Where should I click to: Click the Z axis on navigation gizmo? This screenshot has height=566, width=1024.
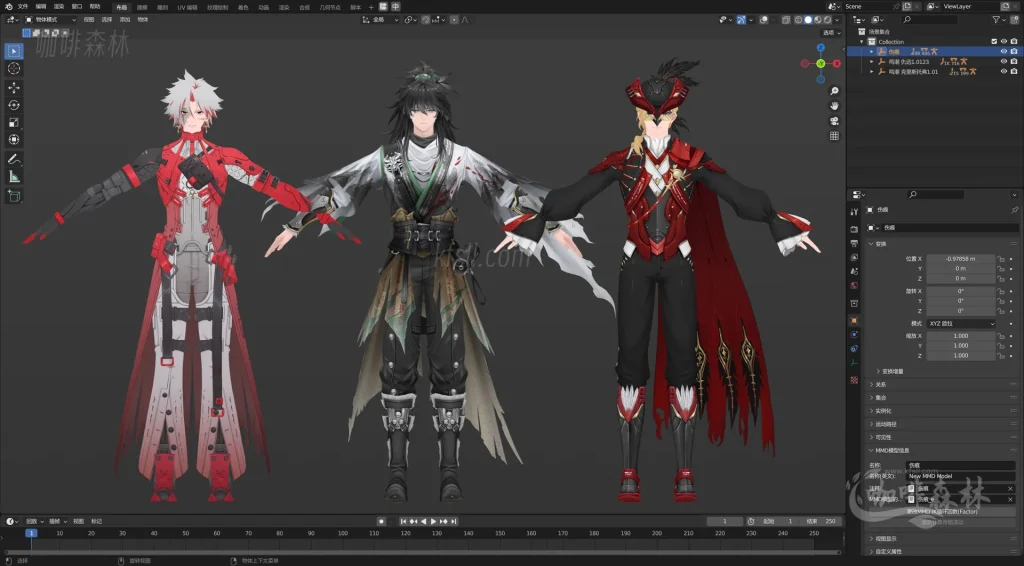coord(820,48)
